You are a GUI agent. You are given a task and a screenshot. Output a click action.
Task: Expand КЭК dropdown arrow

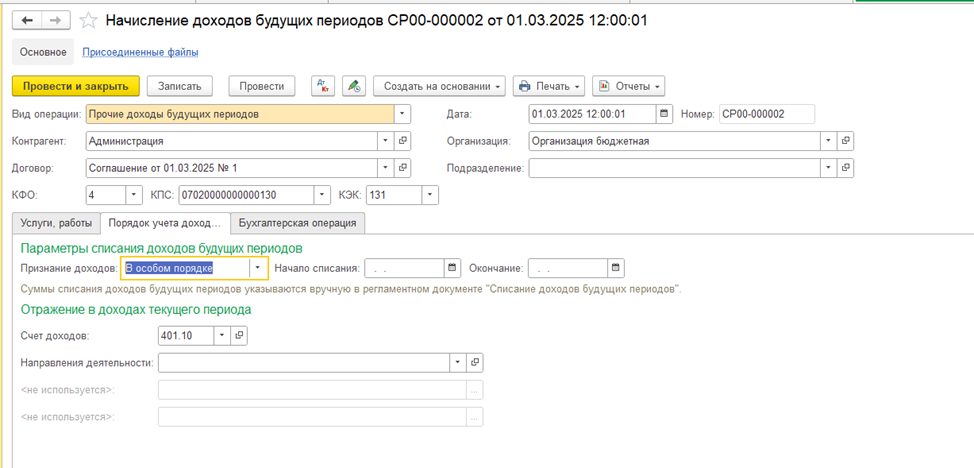click(x=430, y=195)
